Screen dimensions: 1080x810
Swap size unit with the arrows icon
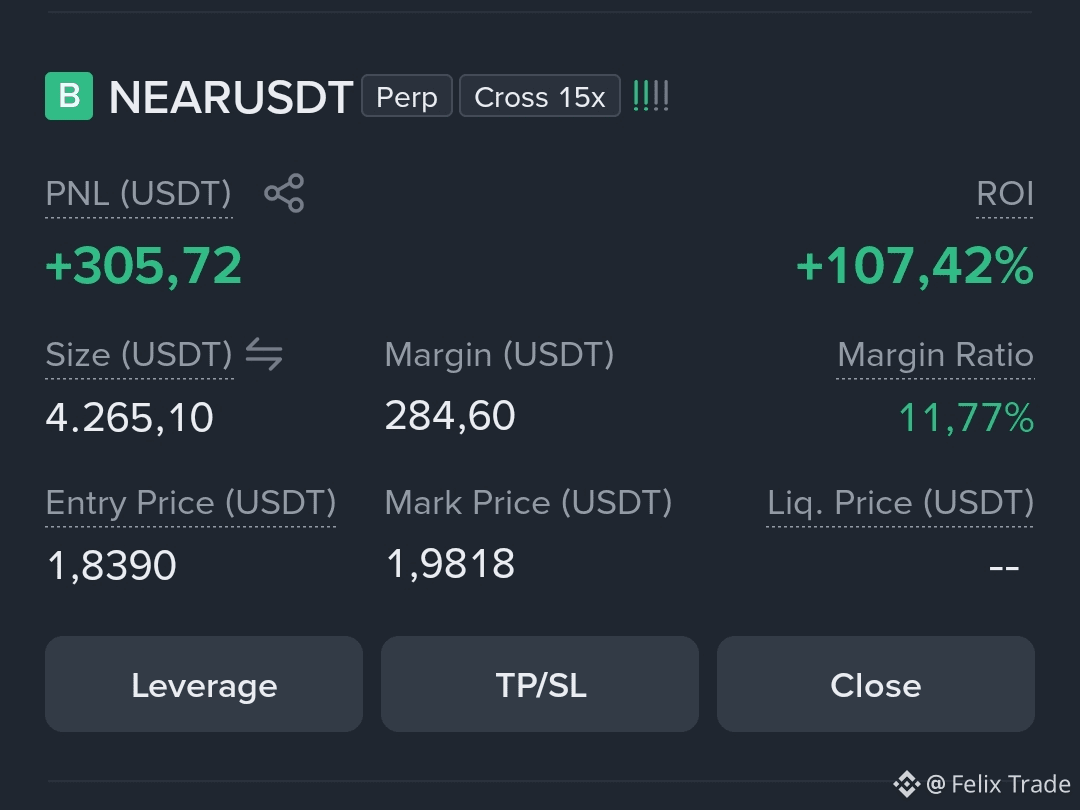coord(264,354)
